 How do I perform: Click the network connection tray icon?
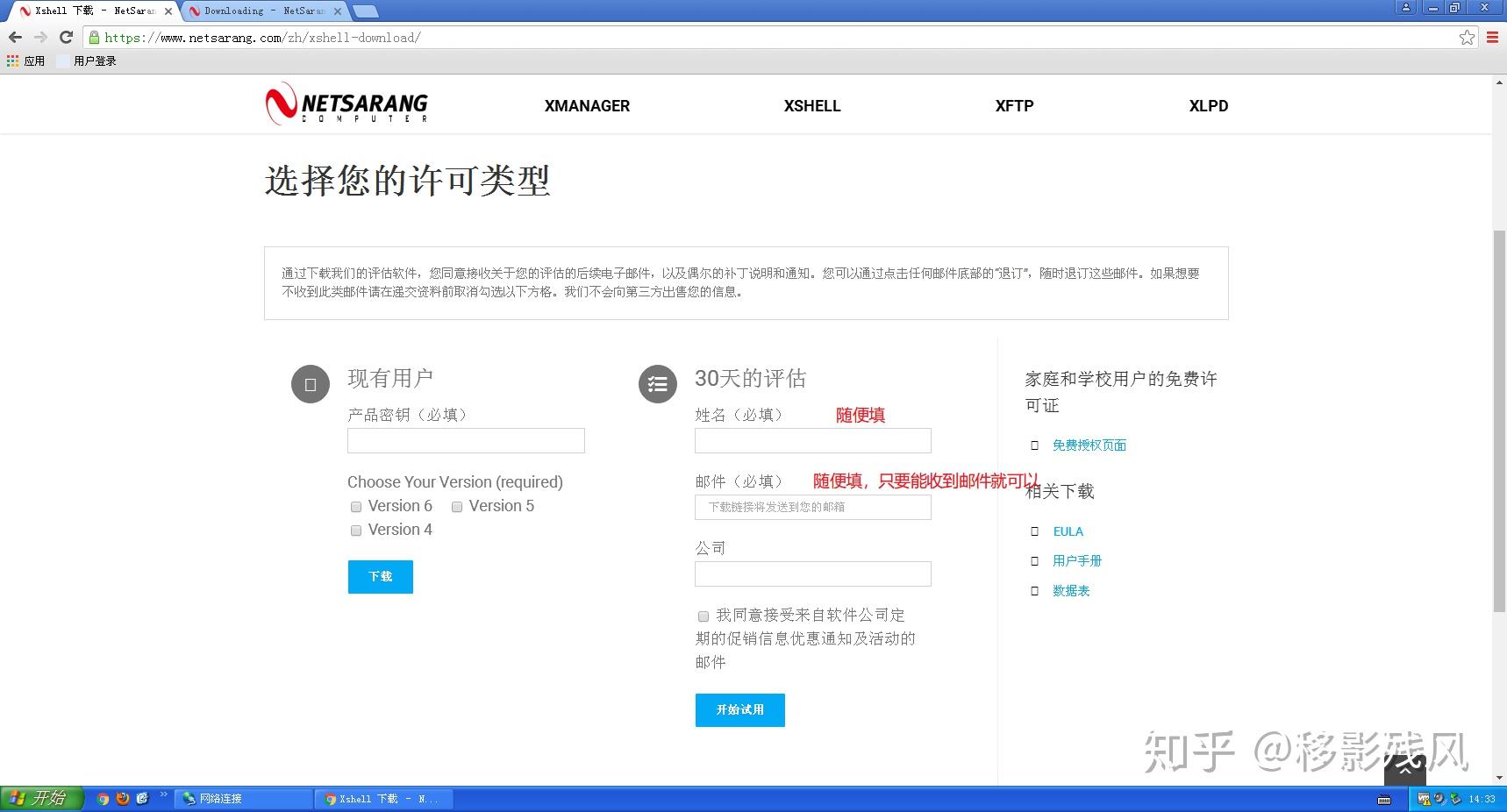[x=1455, y=799]
